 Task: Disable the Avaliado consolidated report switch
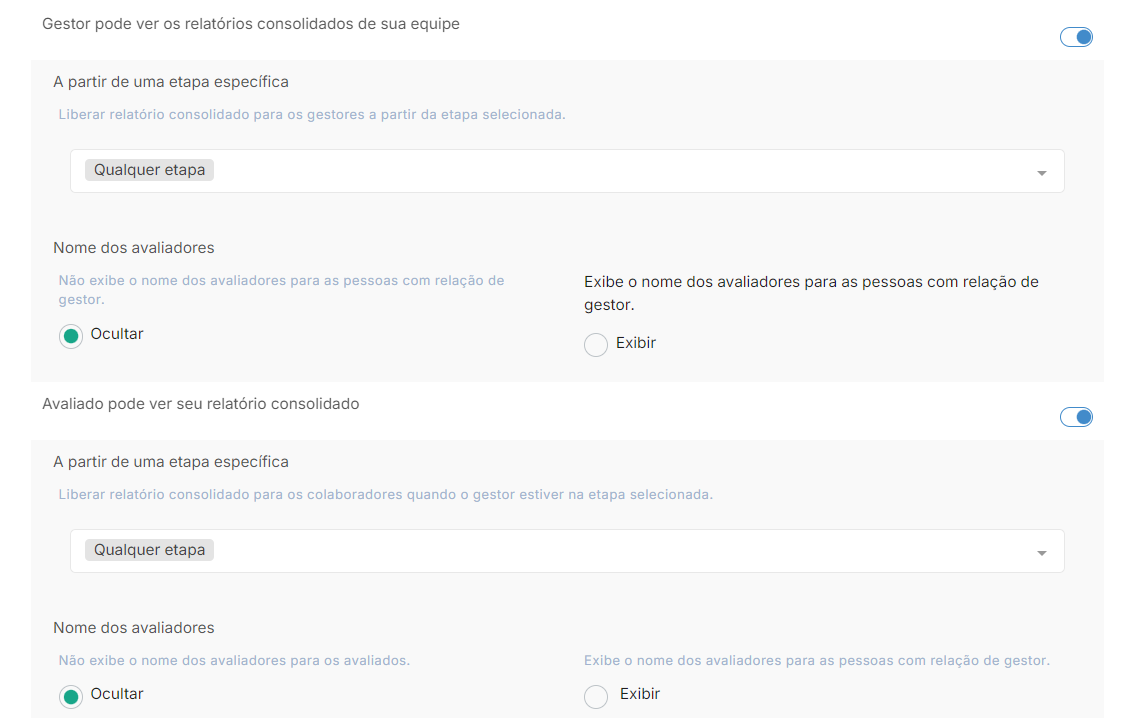coord(1076,417)
